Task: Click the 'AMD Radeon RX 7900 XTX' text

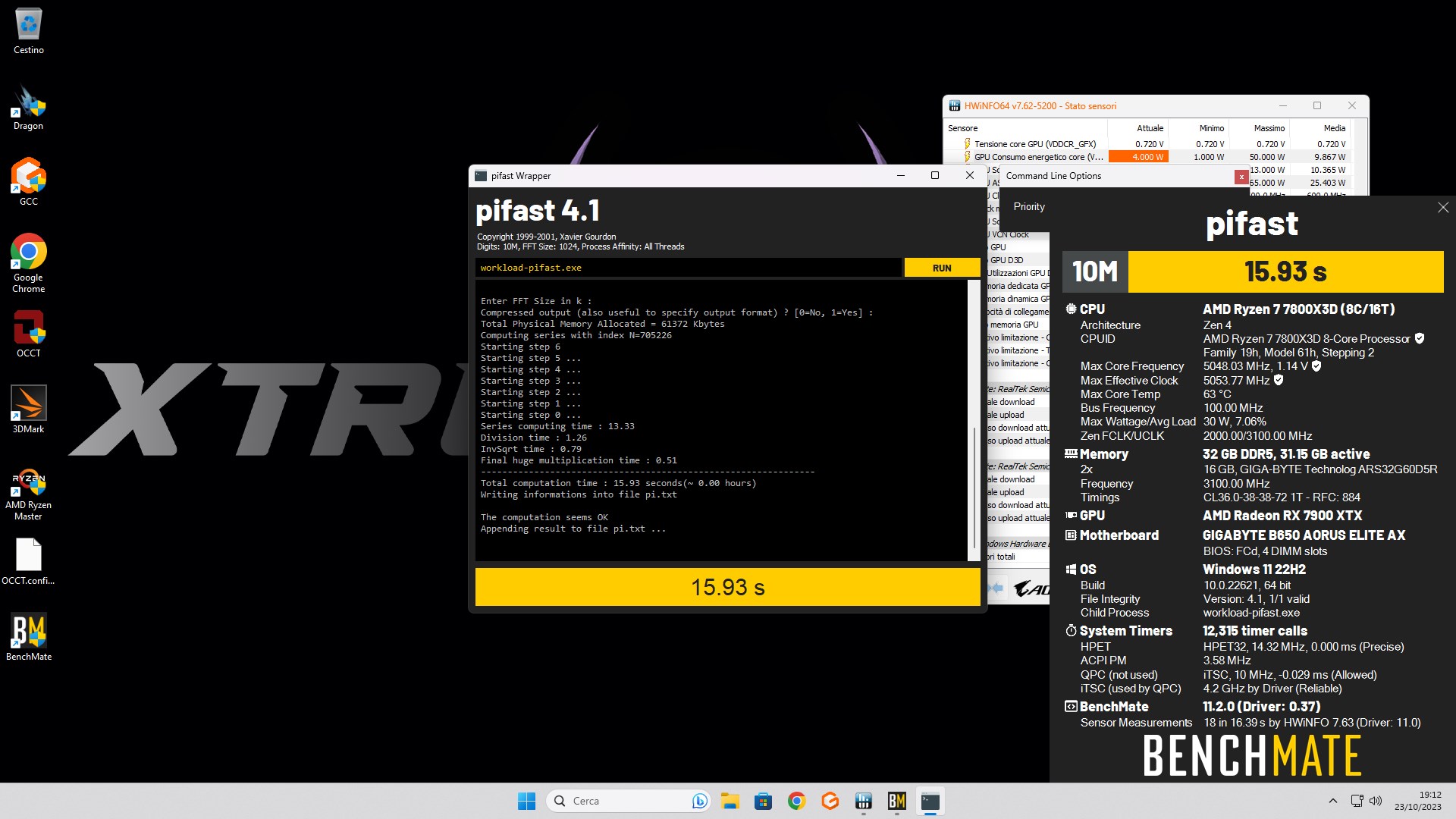Action: (1282, 516)
